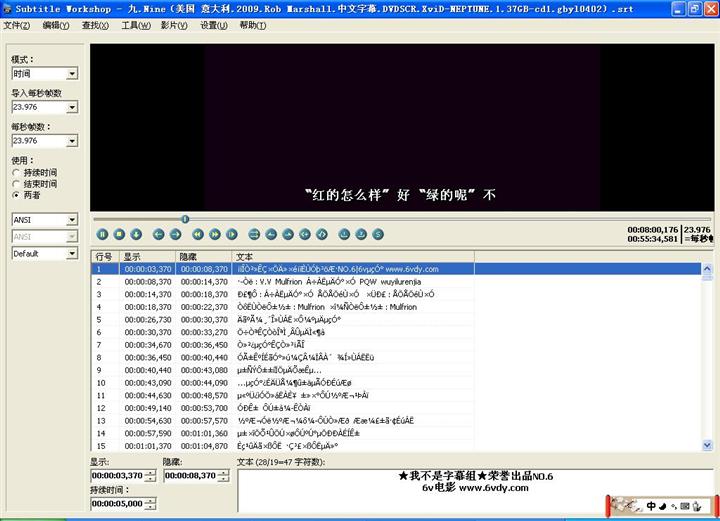
Task: Click the round S icon in playback toolbar
Action: coord(378,235)
